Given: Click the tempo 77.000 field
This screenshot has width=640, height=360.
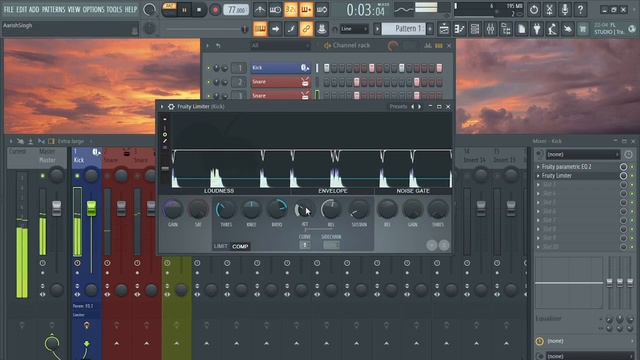Looking at the screenshot, I should click(x=236, y=10).
